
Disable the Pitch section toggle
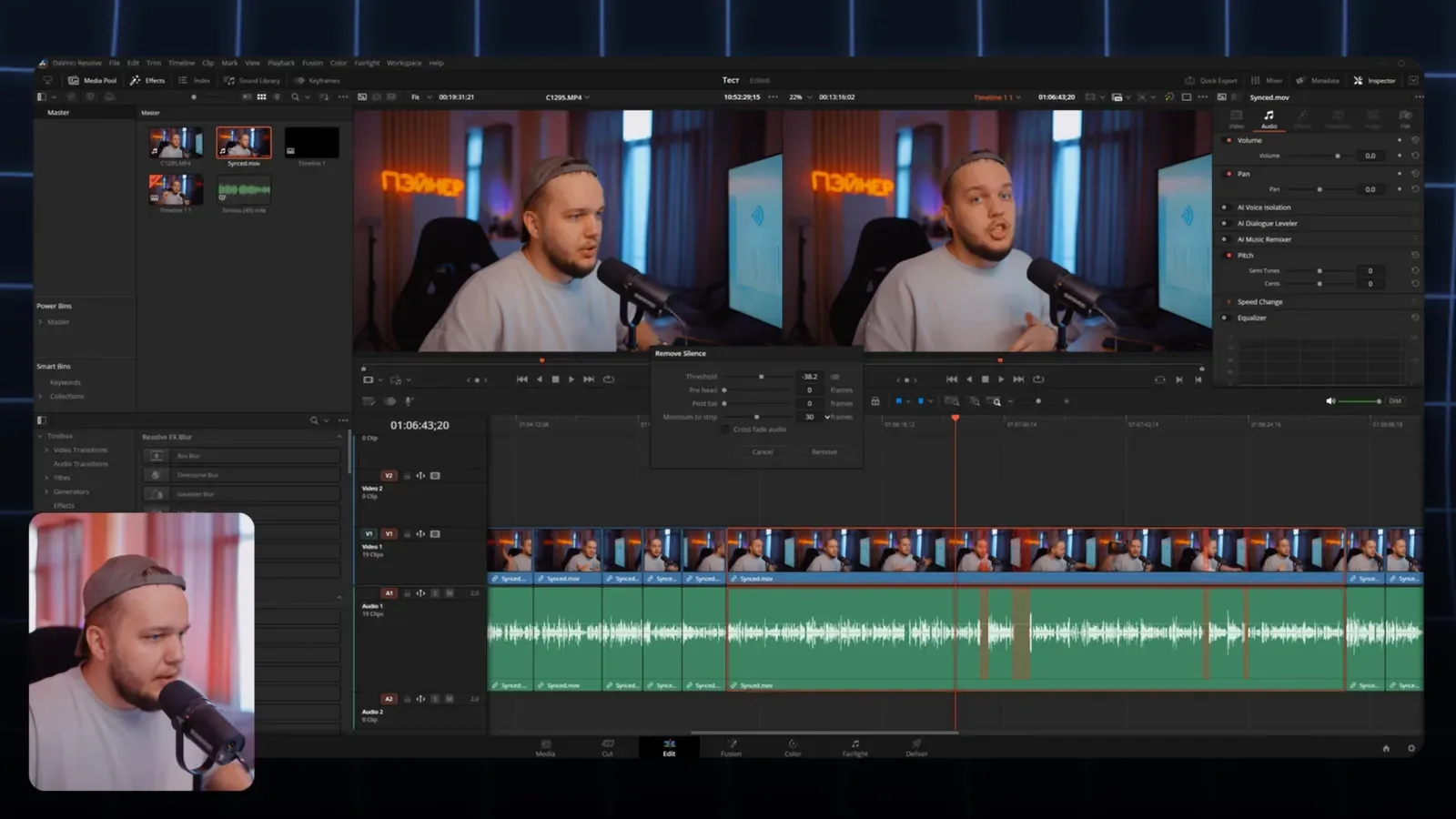pos(1228,256)
